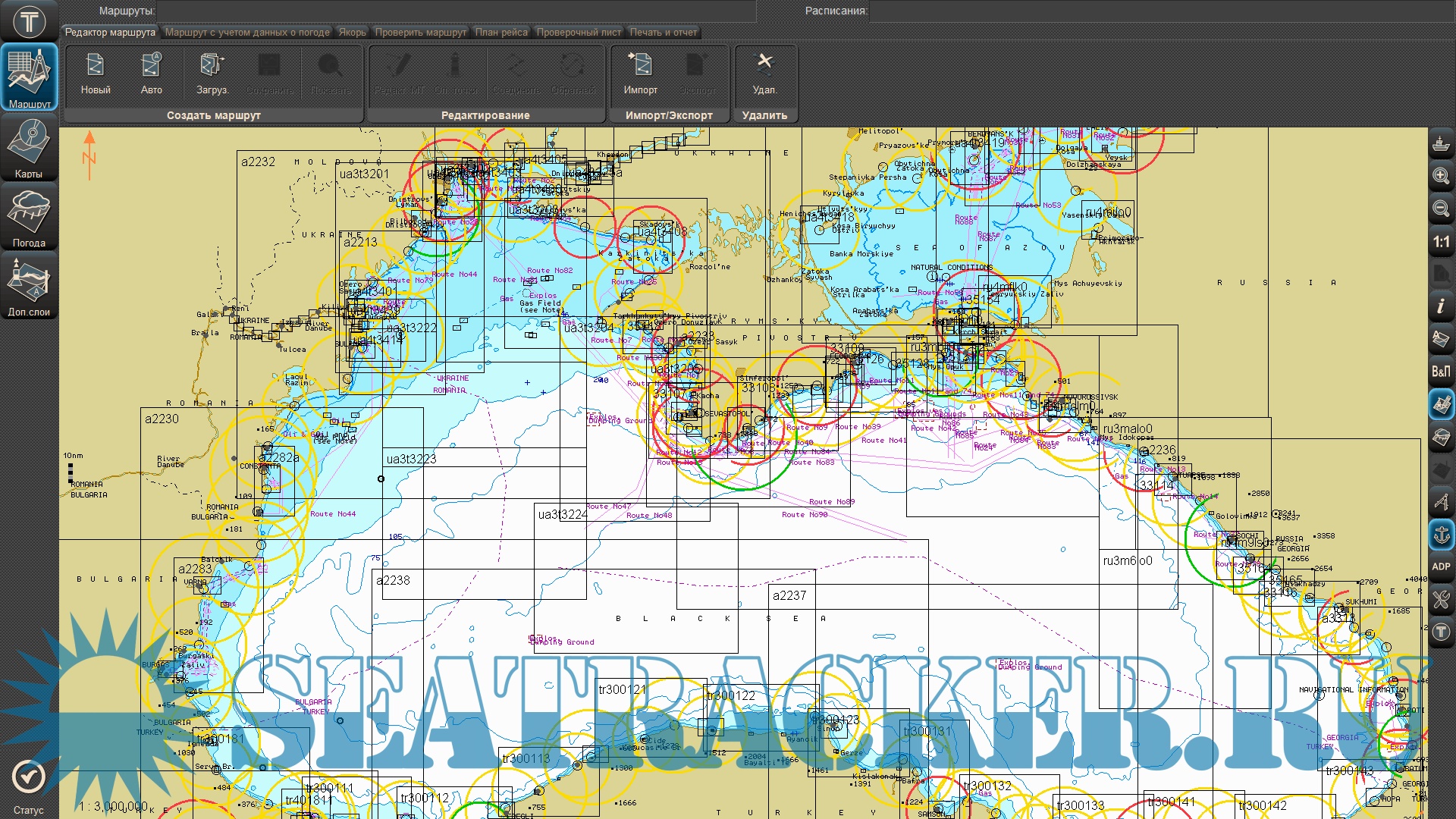The height and width of the screenshot is (819, 1456).
Task: Open the chart info (i) tool
Action: (1441, 306)
